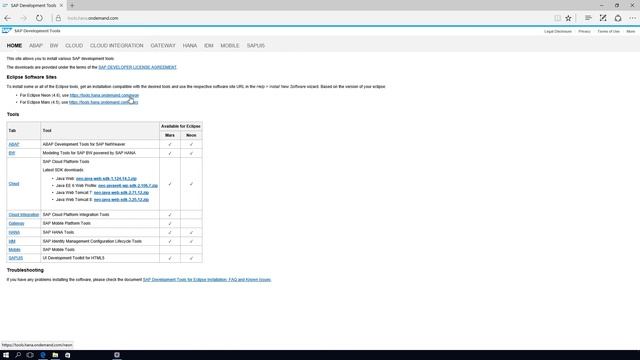Open the CLOUD navigation tab
The height and width of the screenshot is (360, 640).
coord(74,46)
